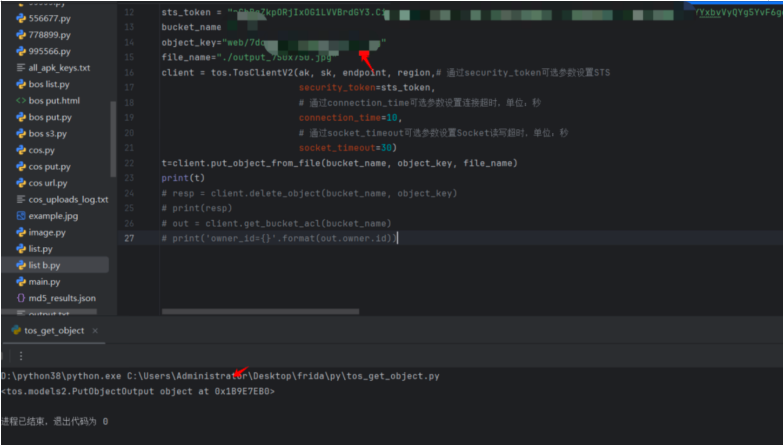The height and width of the screenshot is (446, 783).
Task: Click the text file icon beside cos_uploads_log.txt
Action: pyautogui.click(x=21, y=199)
